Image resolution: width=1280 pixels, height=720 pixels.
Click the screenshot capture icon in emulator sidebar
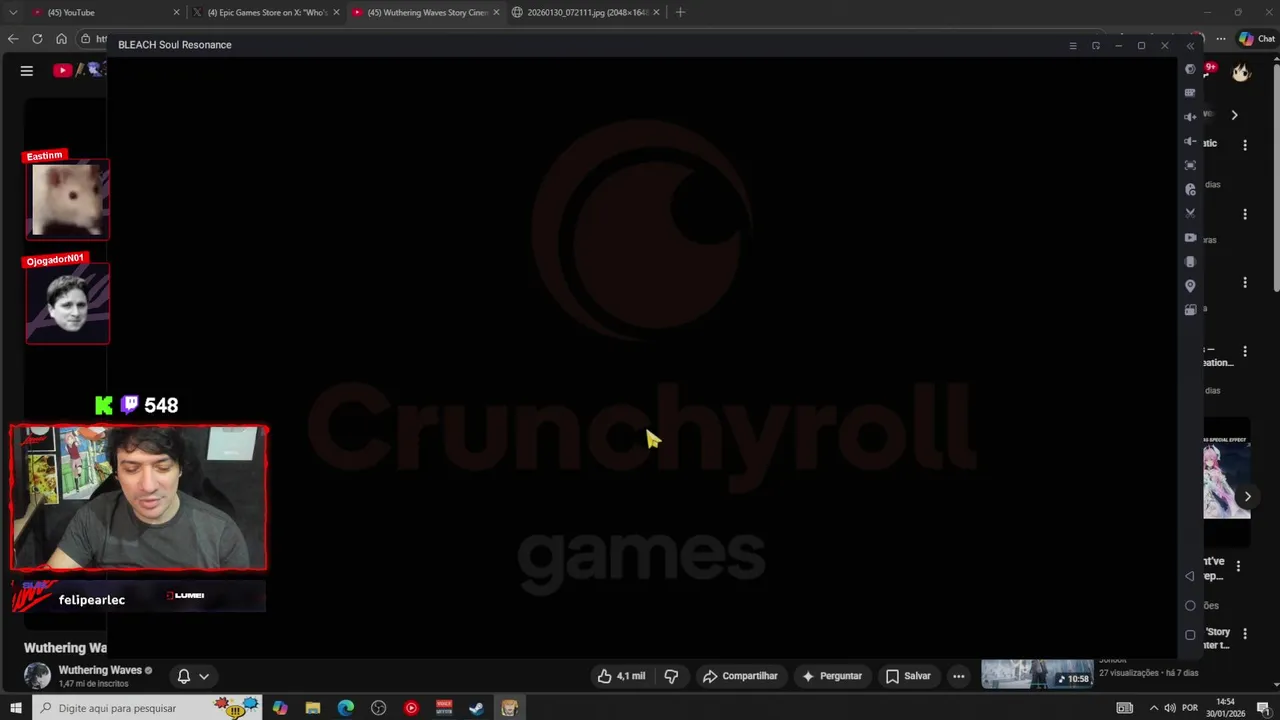coord(1190,165)
